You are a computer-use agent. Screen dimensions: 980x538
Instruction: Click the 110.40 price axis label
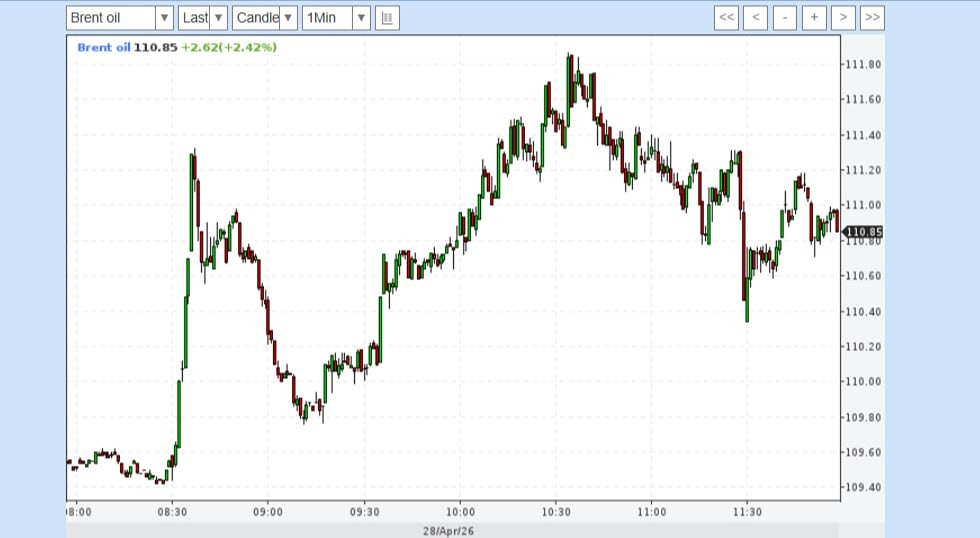pos(863,311)
